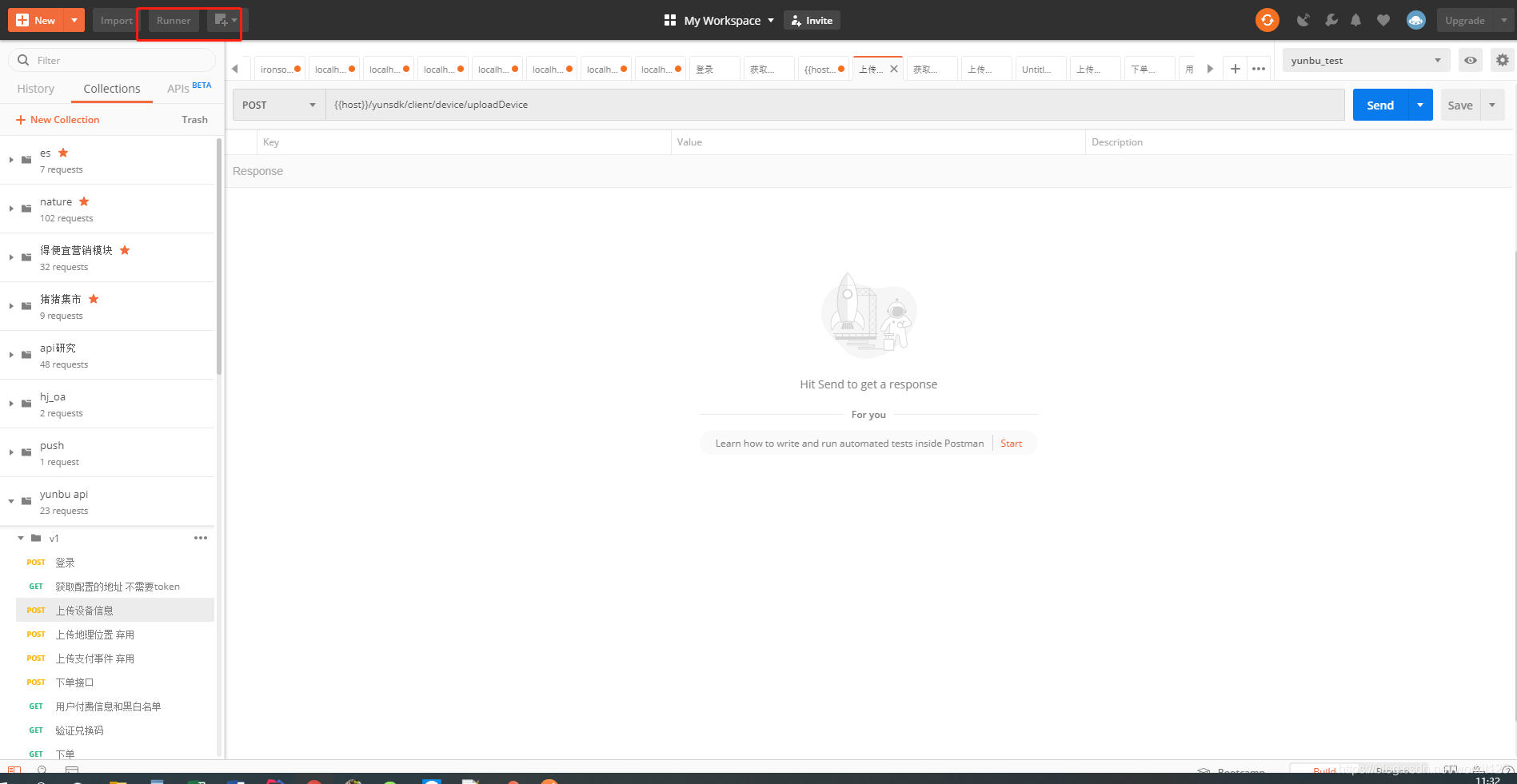Image resolution: width=1517 pixels, height=784 pixels.
Task: Select the {{host... request tab
Action: tap(824, 69)
